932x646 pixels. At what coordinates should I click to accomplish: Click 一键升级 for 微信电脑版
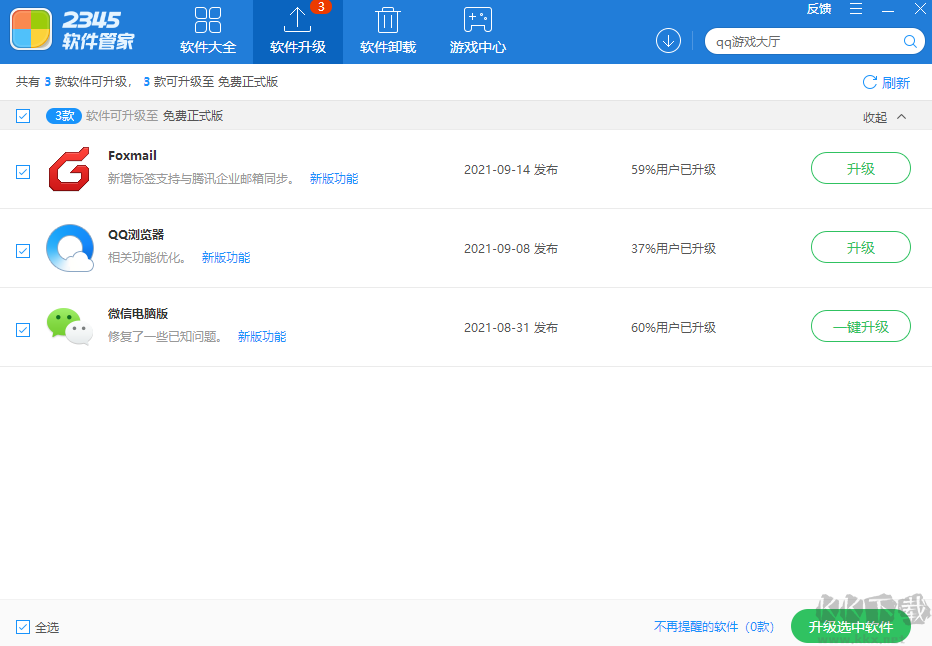[860, 326]
